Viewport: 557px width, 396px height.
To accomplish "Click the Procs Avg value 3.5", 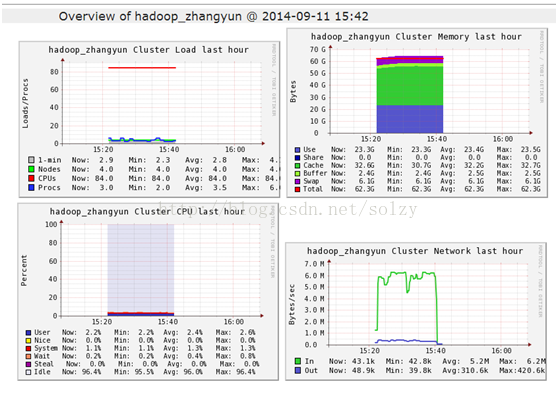I will click(220, 188).
